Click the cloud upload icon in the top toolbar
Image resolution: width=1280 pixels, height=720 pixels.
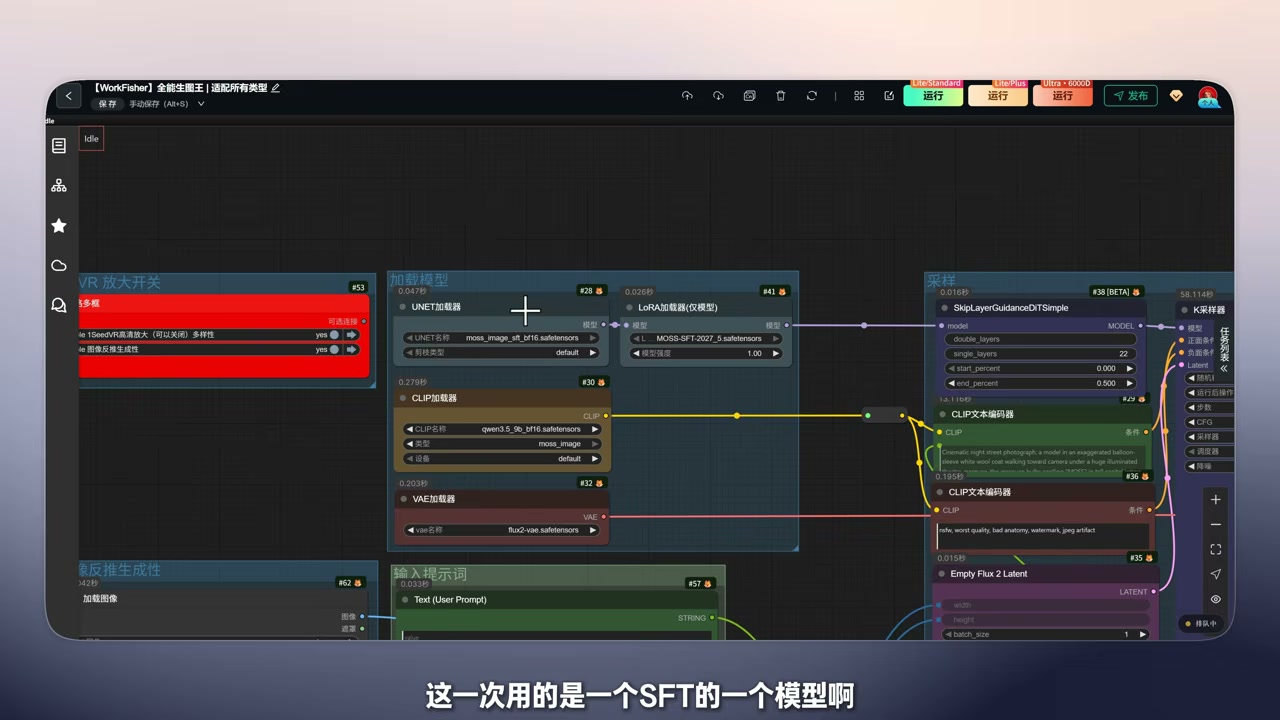(x=687, y=96)
